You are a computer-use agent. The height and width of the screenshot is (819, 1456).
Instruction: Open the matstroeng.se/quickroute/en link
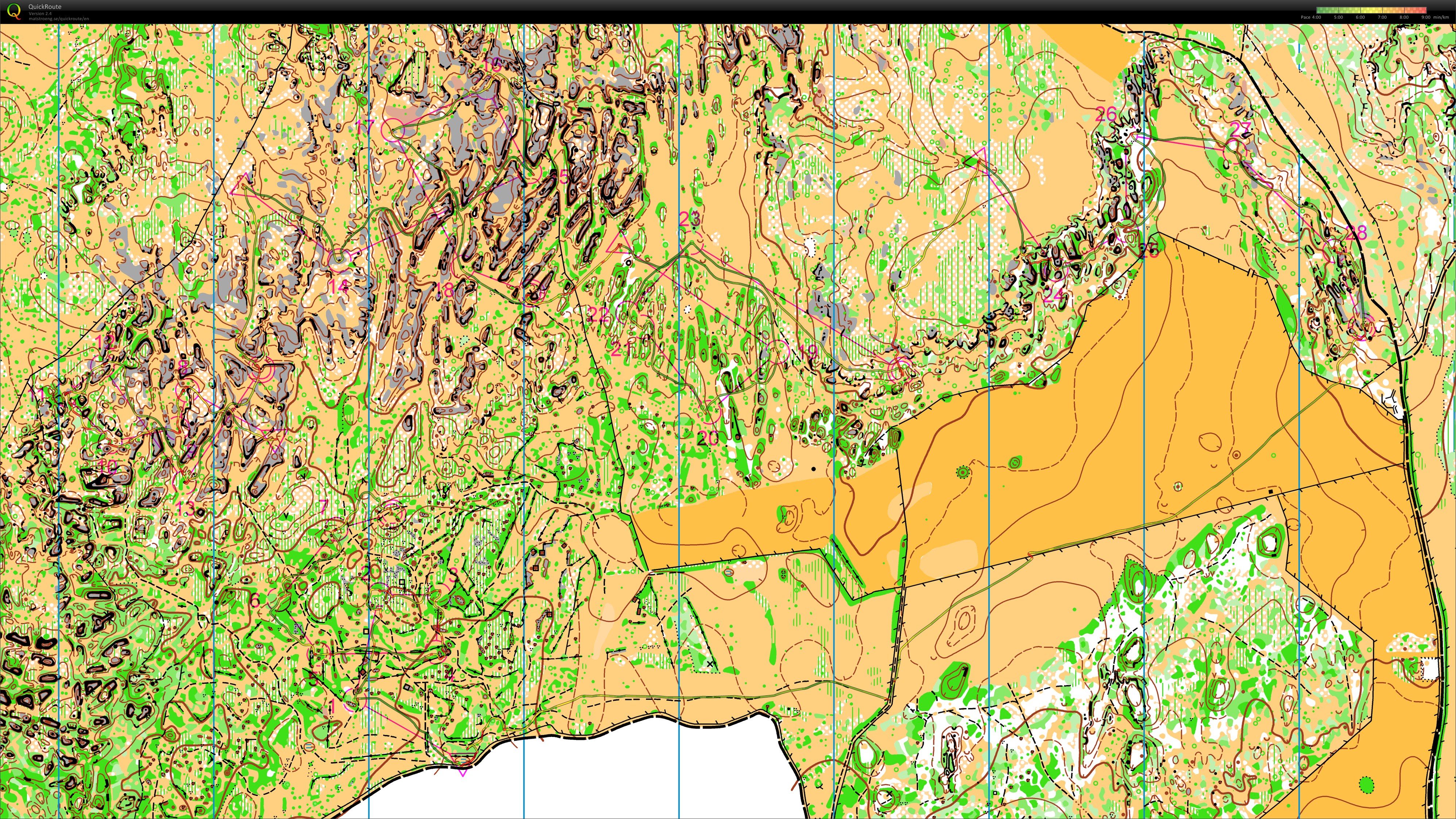59,19
